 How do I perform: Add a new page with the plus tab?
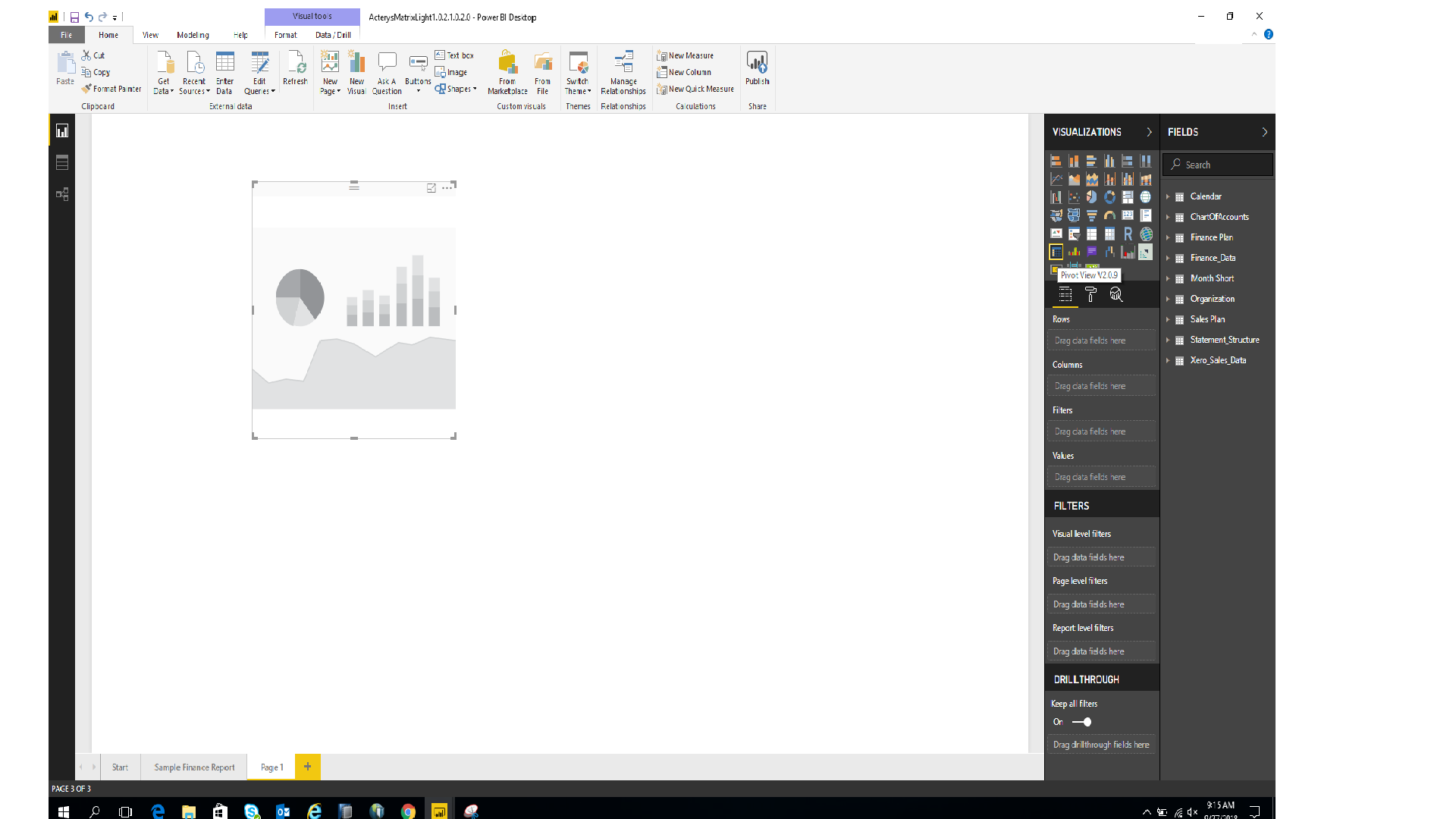tap(307, 767)
